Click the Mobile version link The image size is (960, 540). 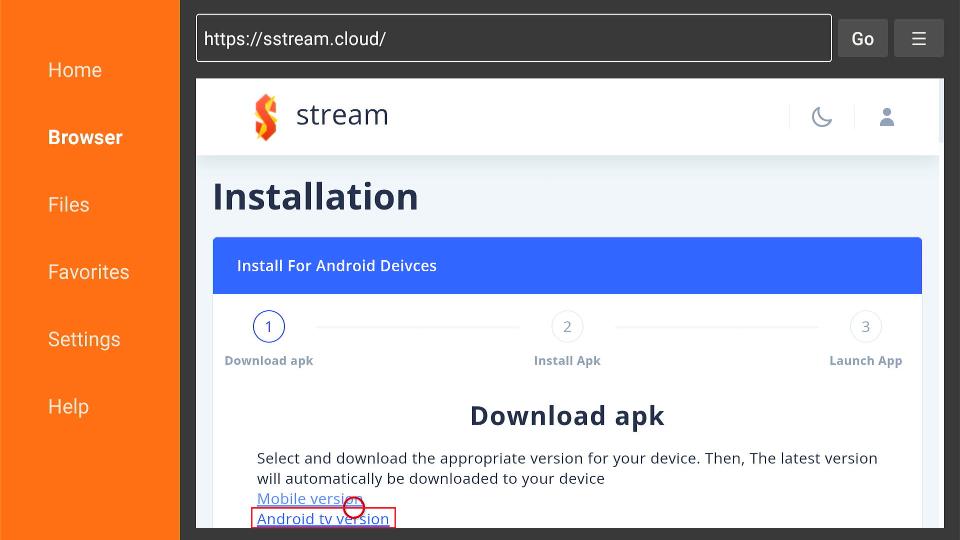310,498
